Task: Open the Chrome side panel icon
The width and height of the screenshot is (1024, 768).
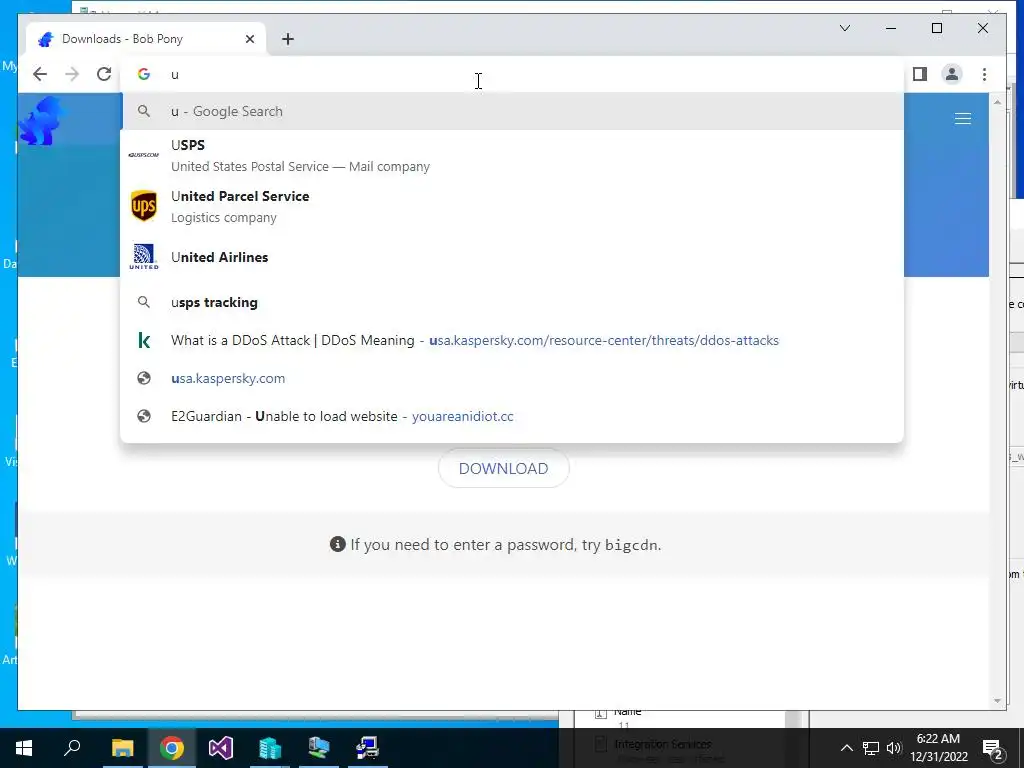Action: [920, 74]
